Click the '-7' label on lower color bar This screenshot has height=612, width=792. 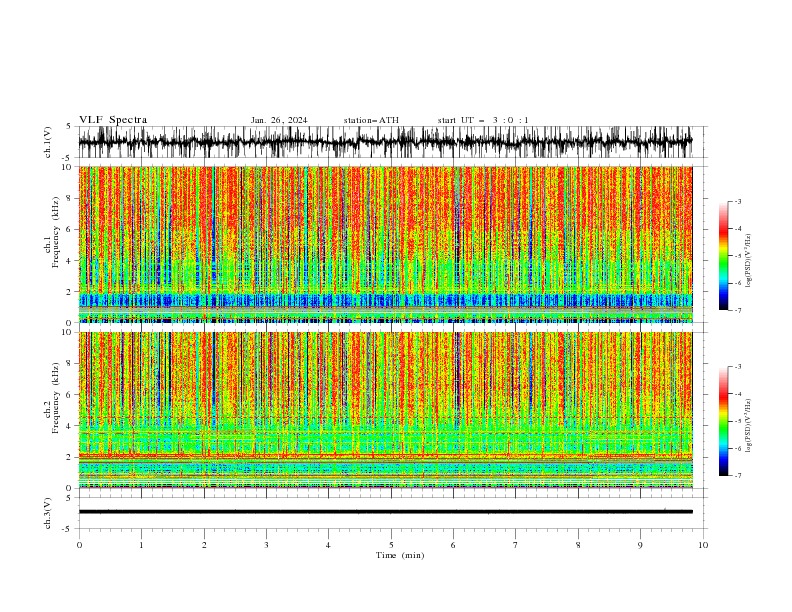(x=738, y=476)
